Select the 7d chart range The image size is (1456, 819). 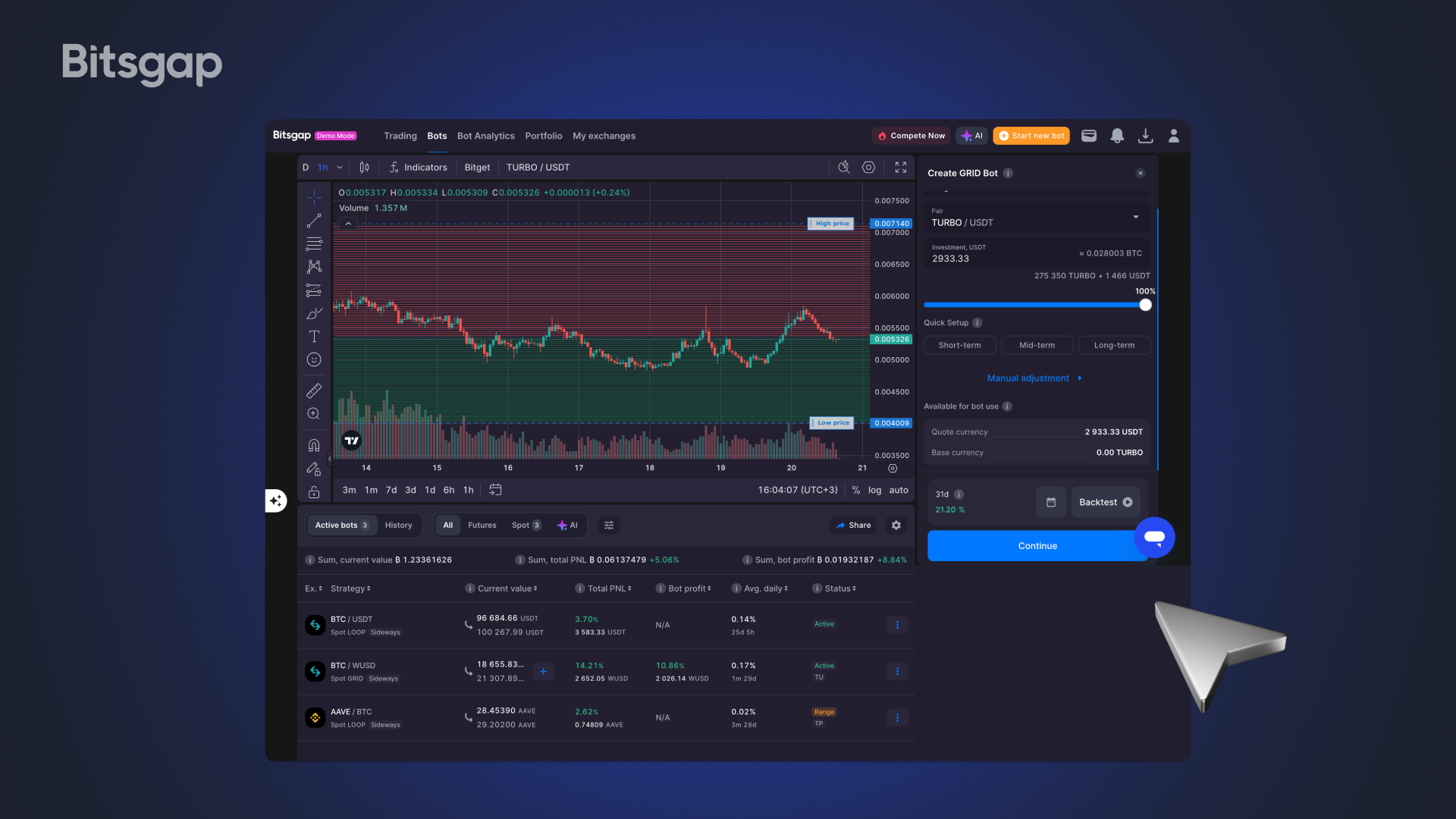pos(391,490)
